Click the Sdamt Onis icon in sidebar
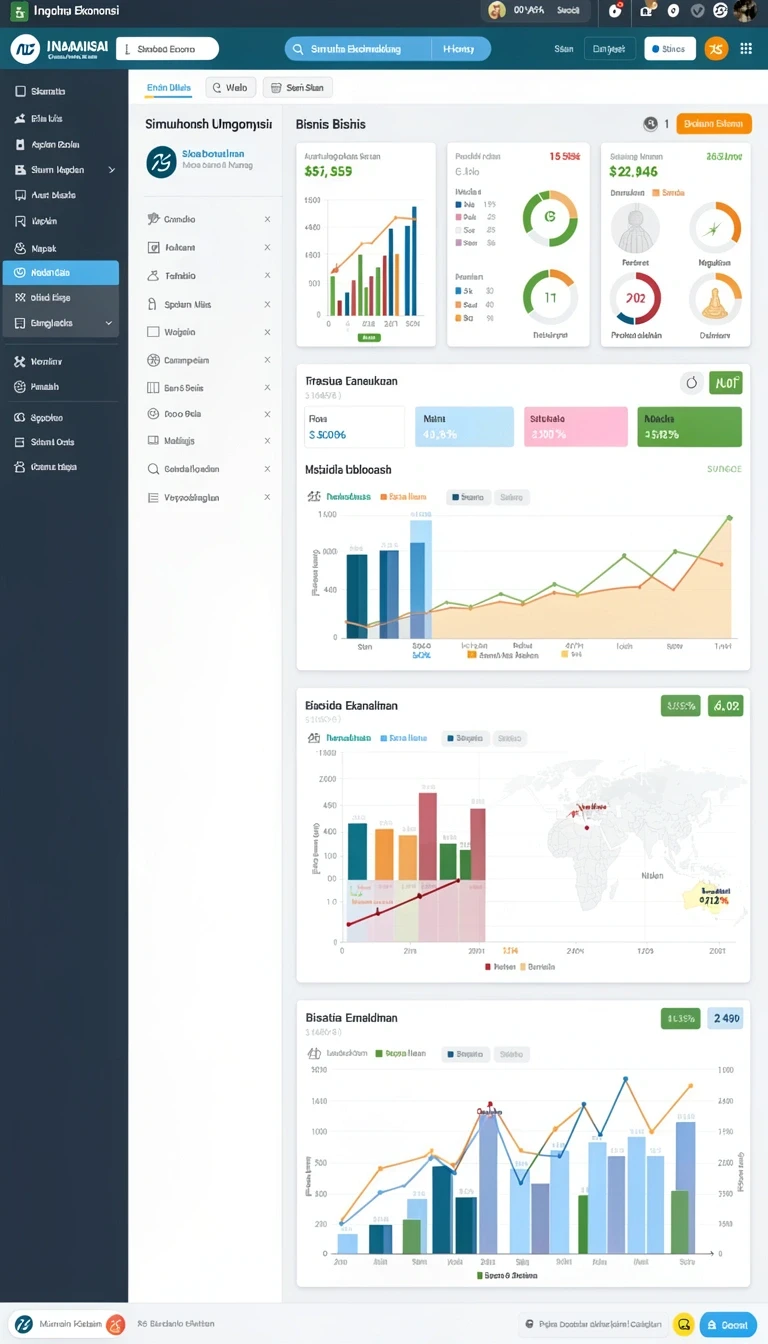This screenshot has width=768, height=1344. (20, 442)
